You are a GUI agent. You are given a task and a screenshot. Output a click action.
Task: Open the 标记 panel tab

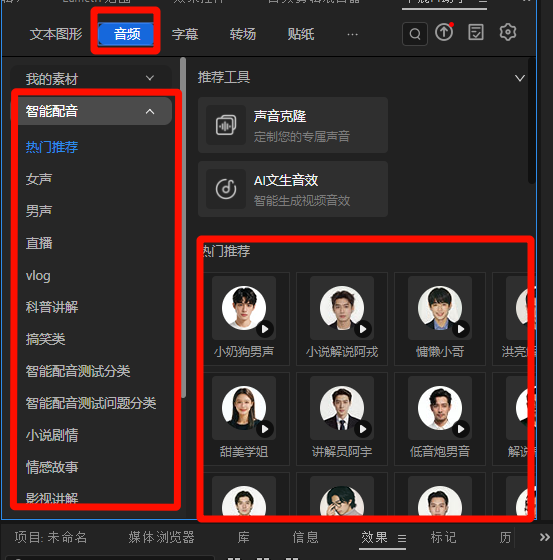(x=443, y=537)
